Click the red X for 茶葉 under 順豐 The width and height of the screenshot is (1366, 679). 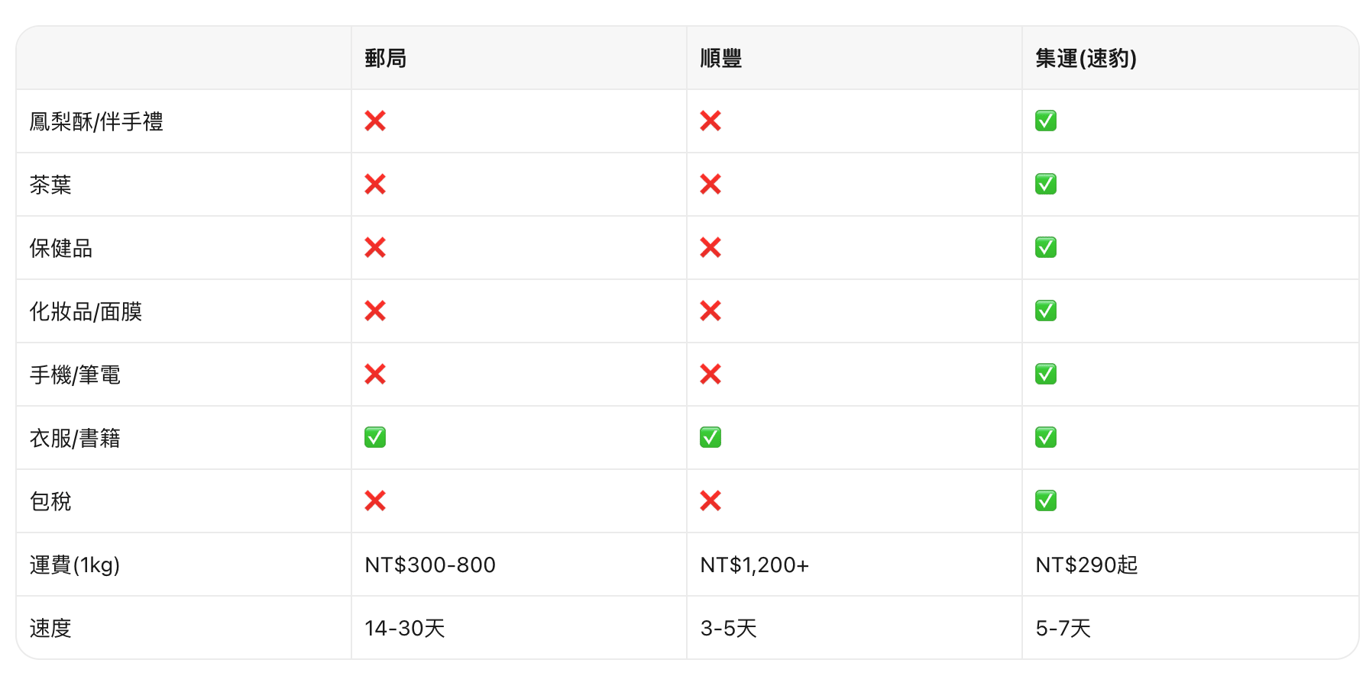pyautogui.click(x=710, y=184)
